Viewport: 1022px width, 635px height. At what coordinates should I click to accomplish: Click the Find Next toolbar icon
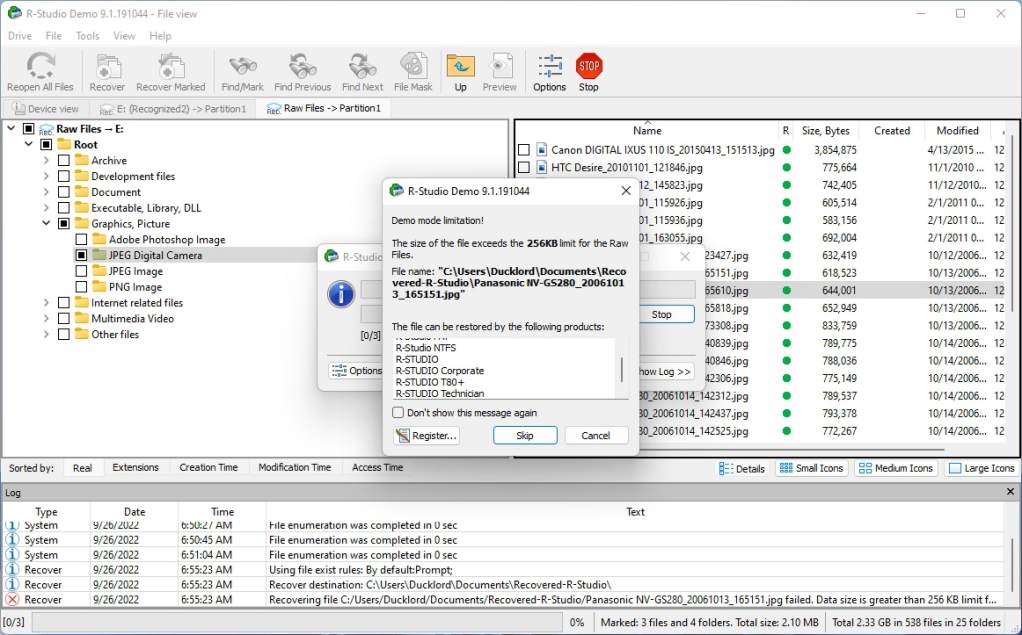[x=362, y=72]
